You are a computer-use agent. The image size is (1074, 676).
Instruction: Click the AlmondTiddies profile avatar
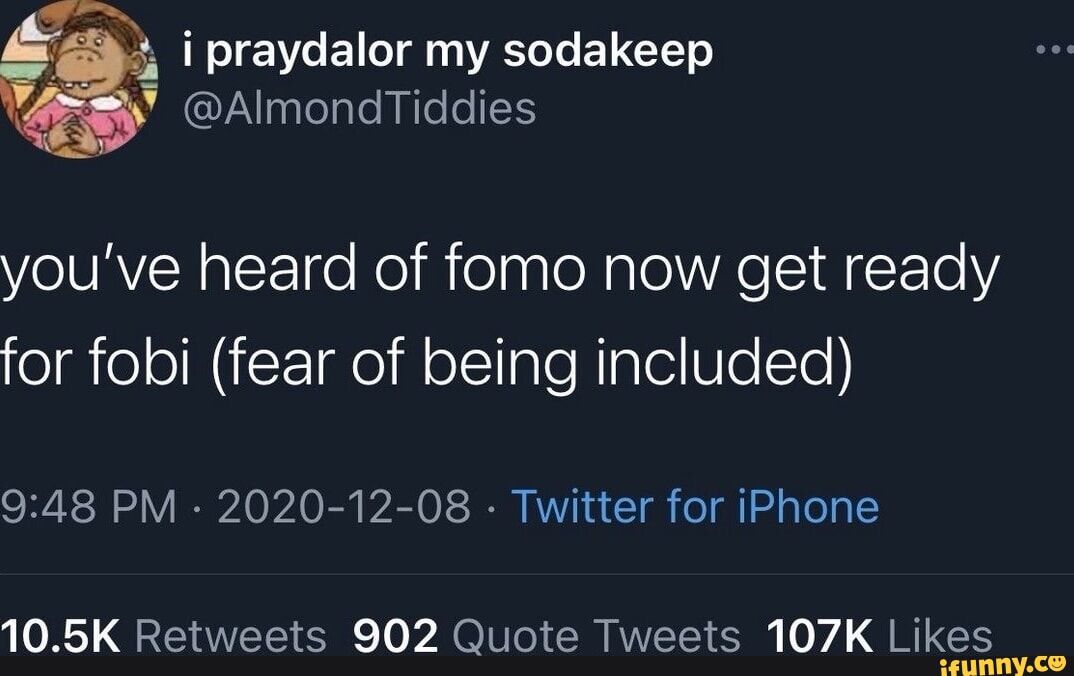click(80, 80)
